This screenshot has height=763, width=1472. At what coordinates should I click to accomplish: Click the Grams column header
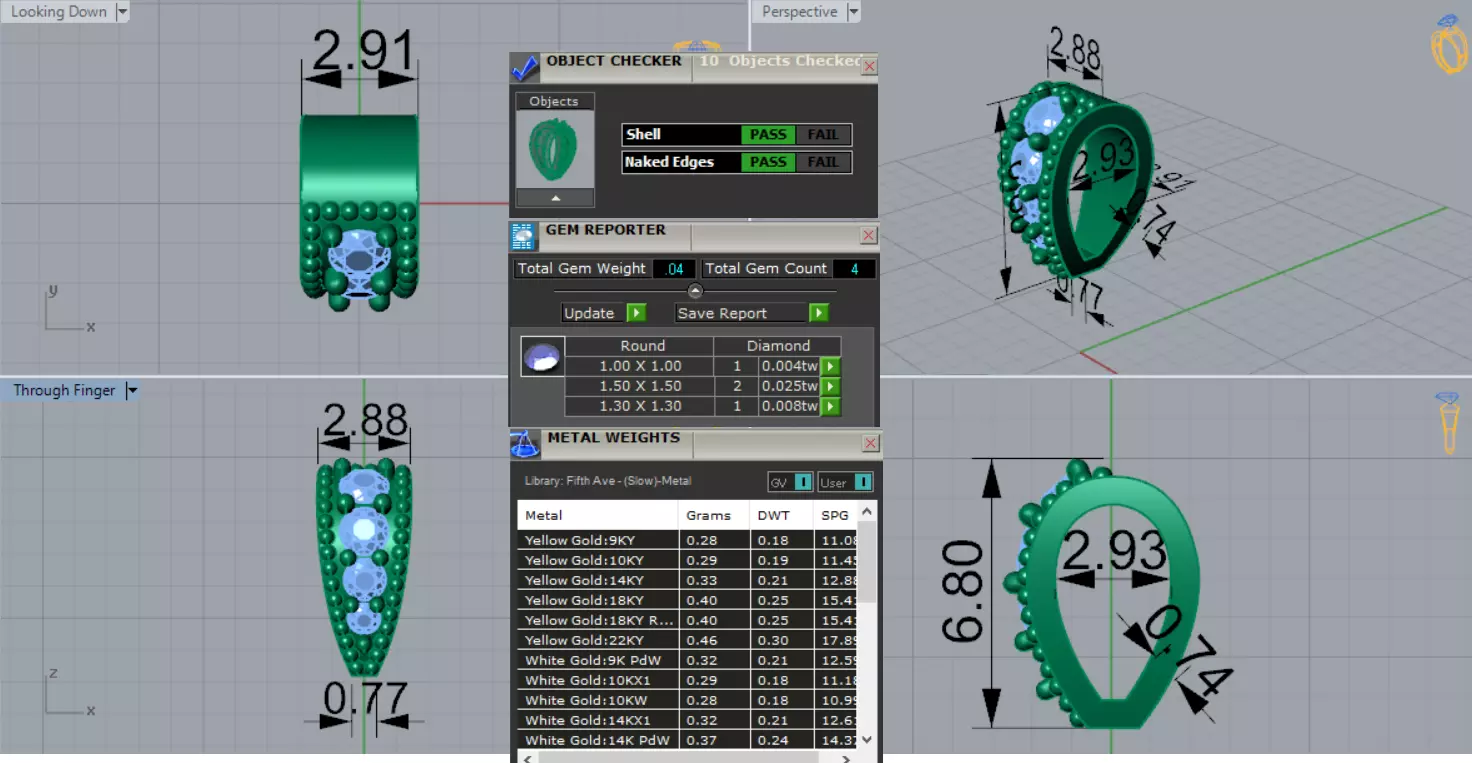pos(713,515)
